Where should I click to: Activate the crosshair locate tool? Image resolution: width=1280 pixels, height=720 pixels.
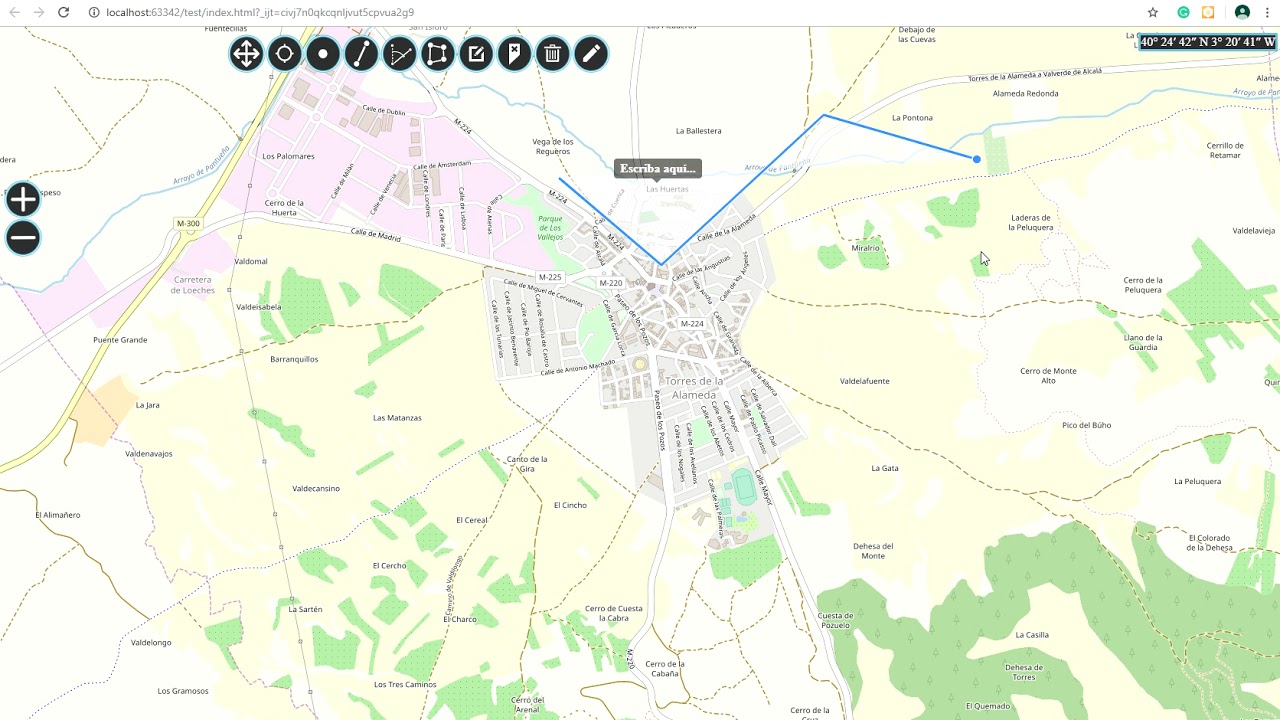click(x=284, y=53)
